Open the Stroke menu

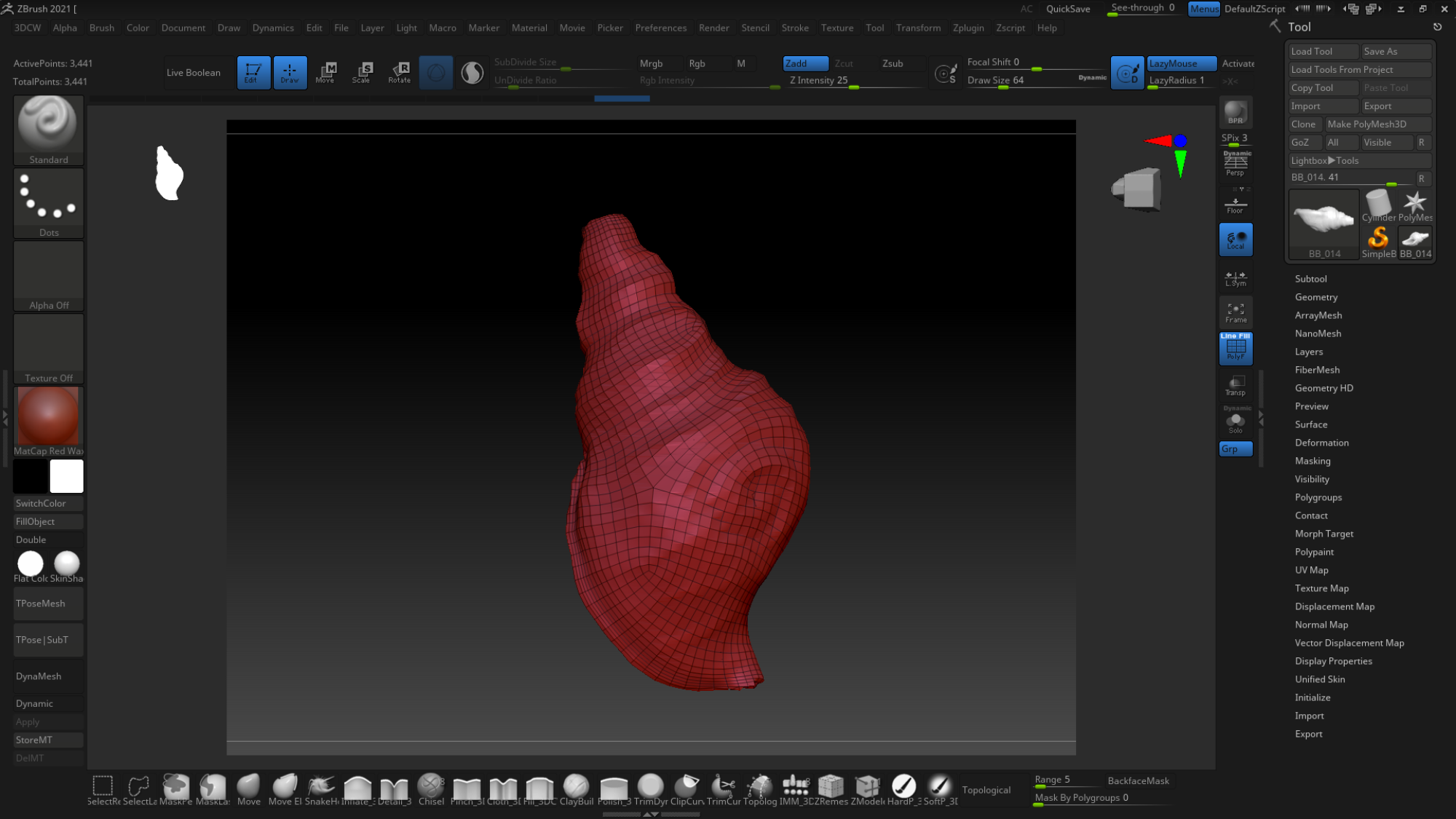click(795, 28)
